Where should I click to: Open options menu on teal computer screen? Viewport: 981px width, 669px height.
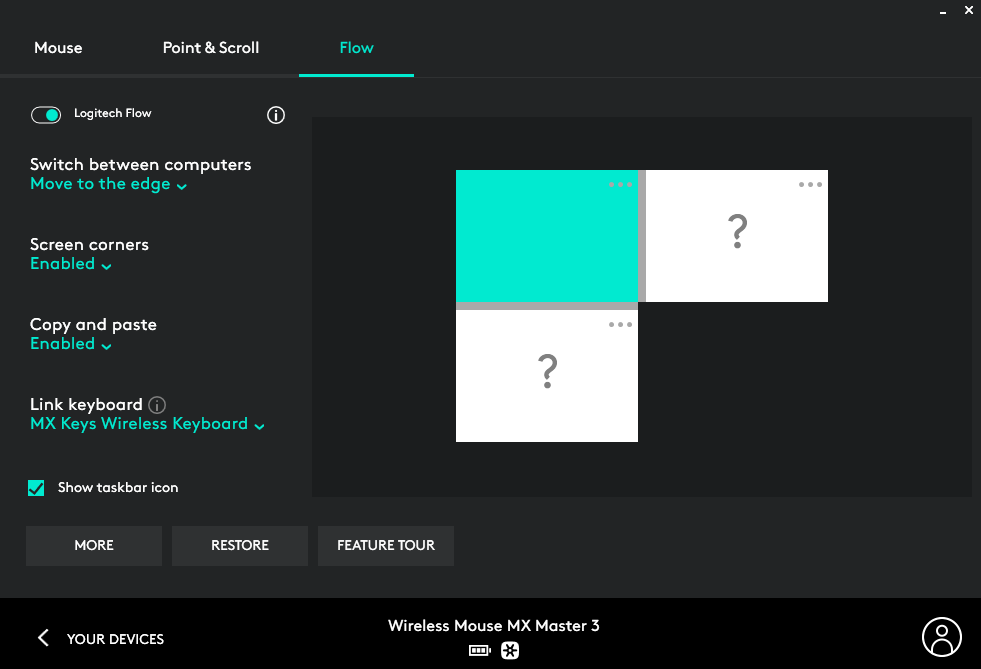click(x=620, y=185)
